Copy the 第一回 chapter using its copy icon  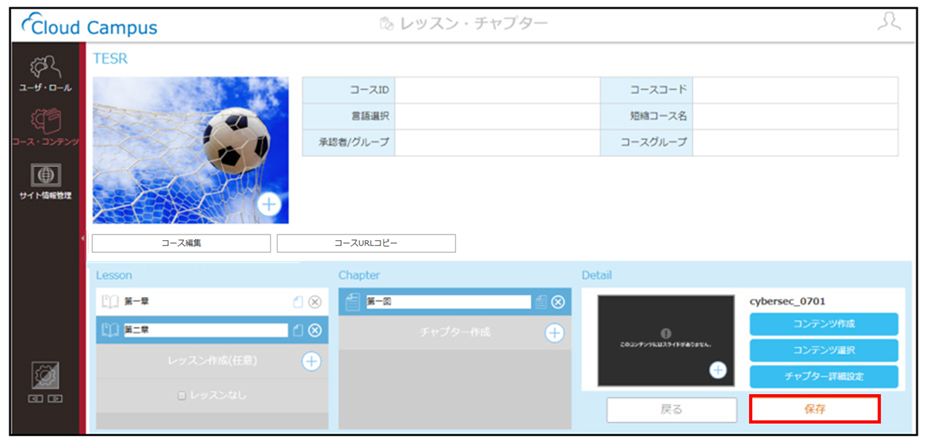[541, 302]
